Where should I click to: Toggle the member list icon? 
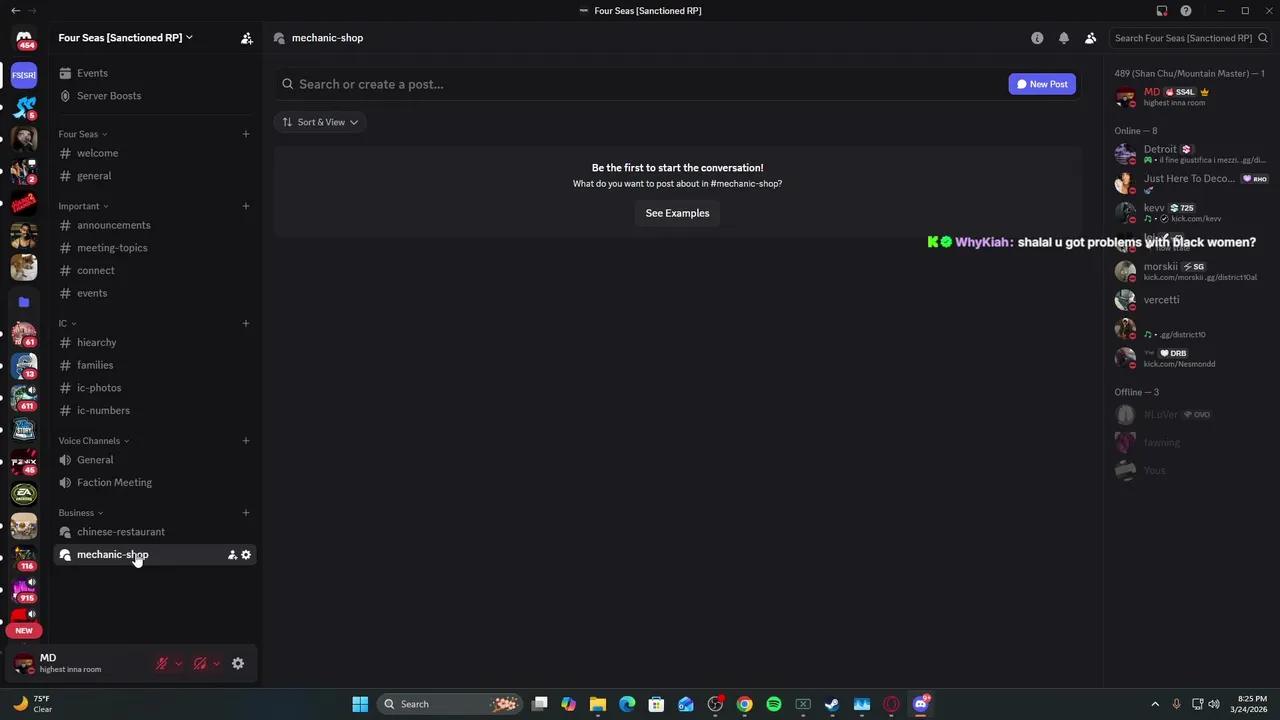click(x=1090, y=38)
